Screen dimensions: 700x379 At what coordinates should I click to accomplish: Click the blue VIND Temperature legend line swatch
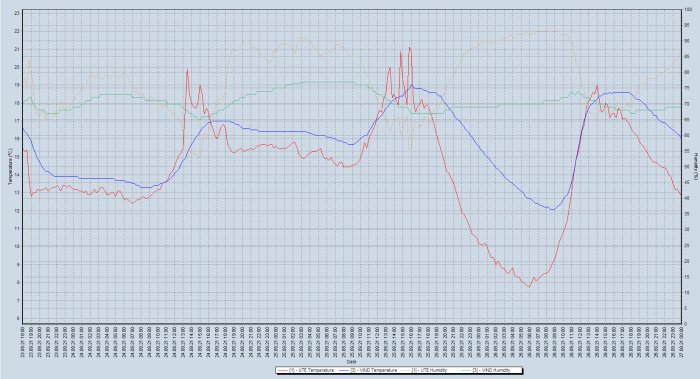pos(343,370)
